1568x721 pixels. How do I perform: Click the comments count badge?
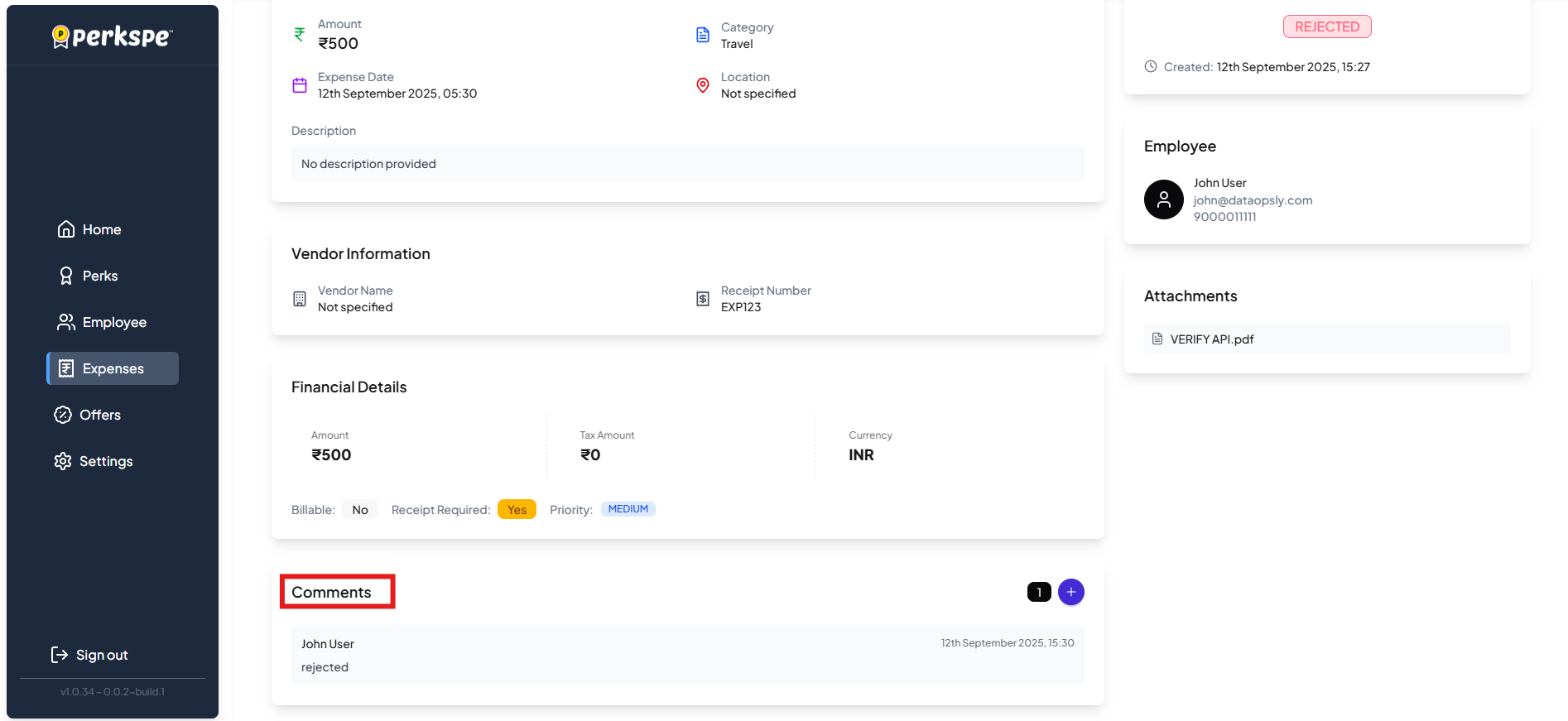click(1039, 592)
